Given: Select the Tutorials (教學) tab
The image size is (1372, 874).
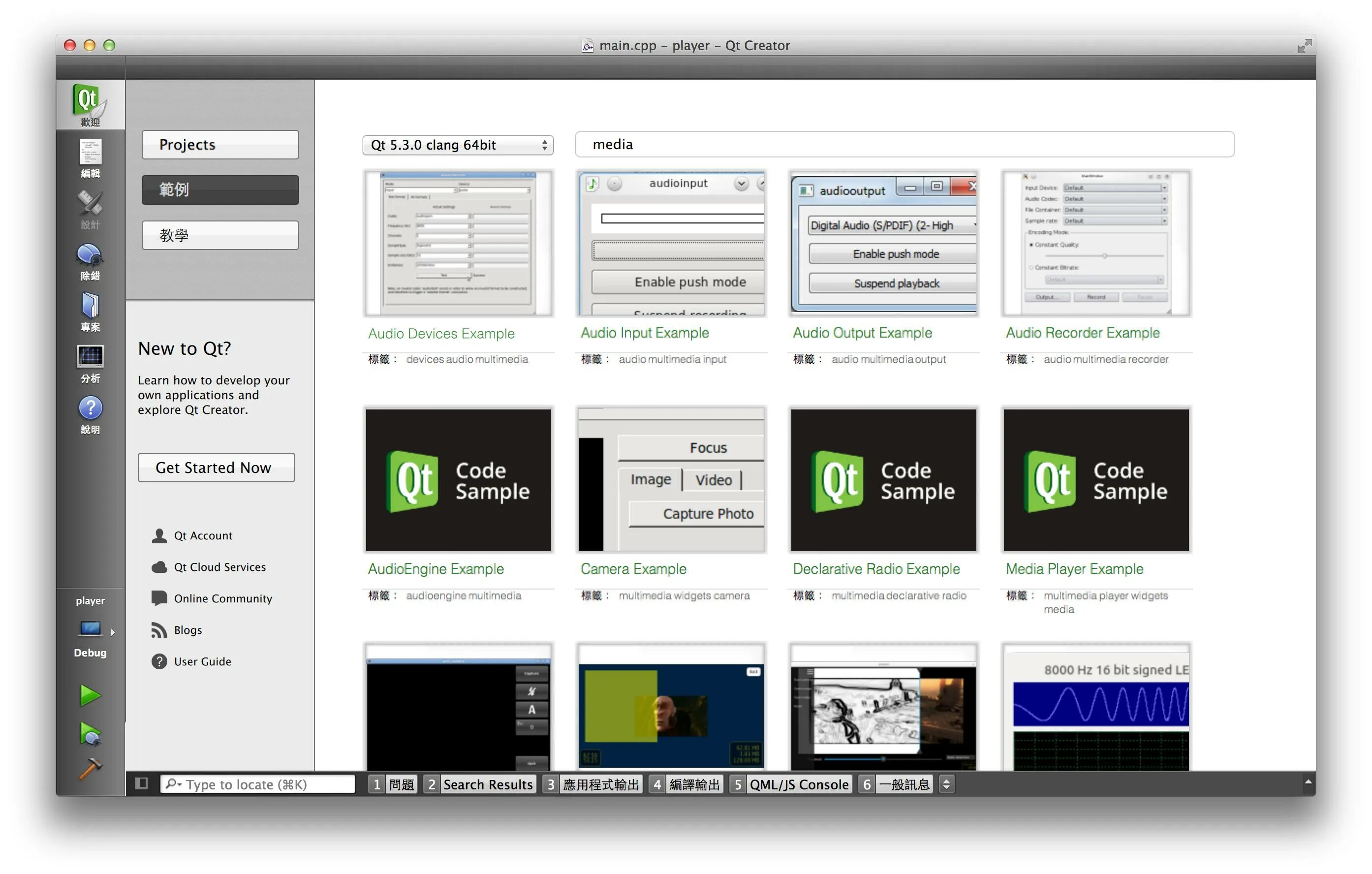Looking at the screenshot, I should click(220, 235).
